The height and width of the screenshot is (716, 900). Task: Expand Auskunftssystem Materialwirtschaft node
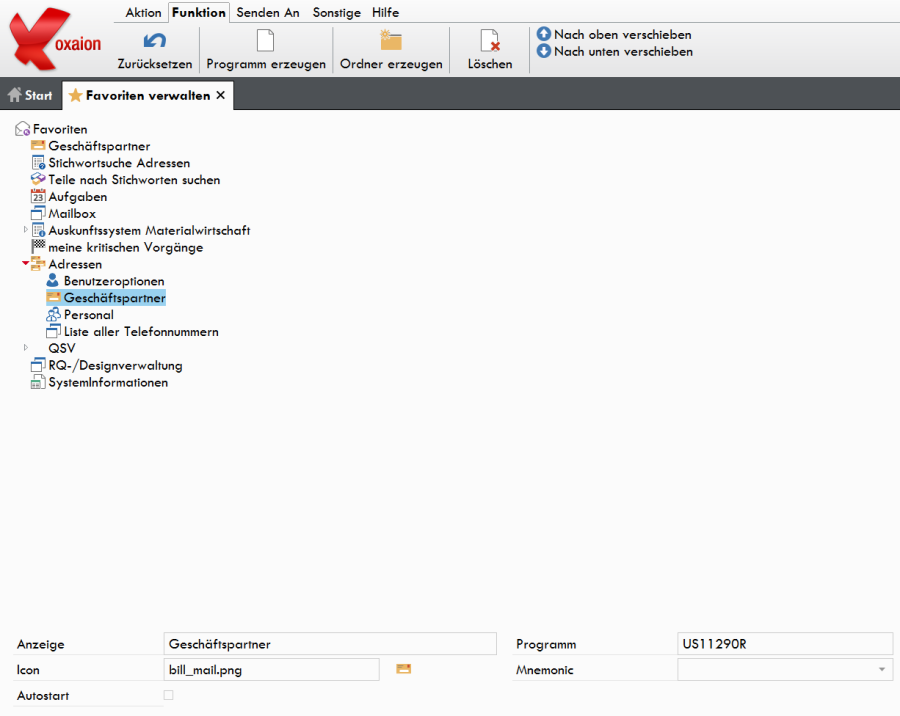coord(26,230)
